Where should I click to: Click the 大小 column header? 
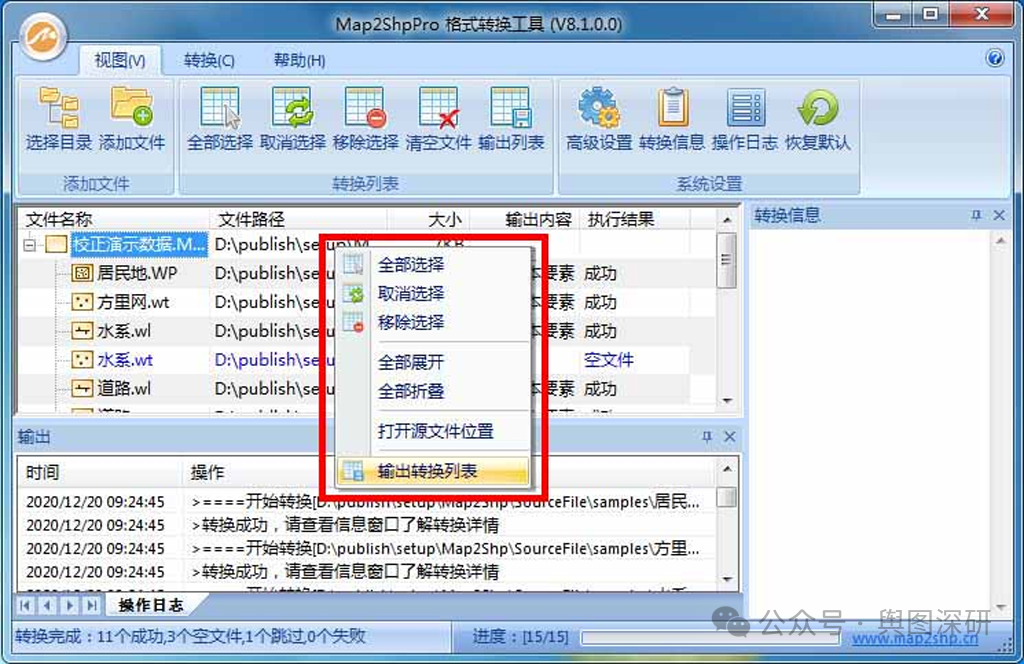tap(428, 219)
